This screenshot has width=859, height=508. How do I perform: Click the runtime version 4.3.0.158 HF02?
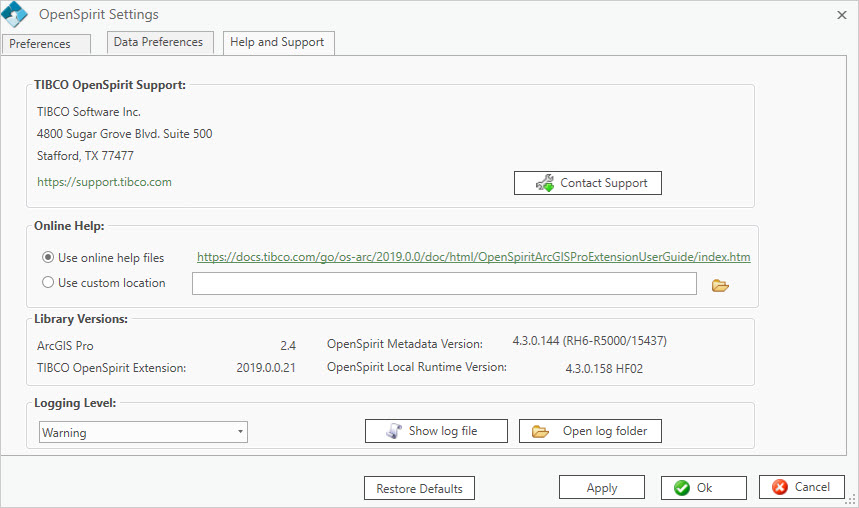pyautogui.click(x=604, y=369)
